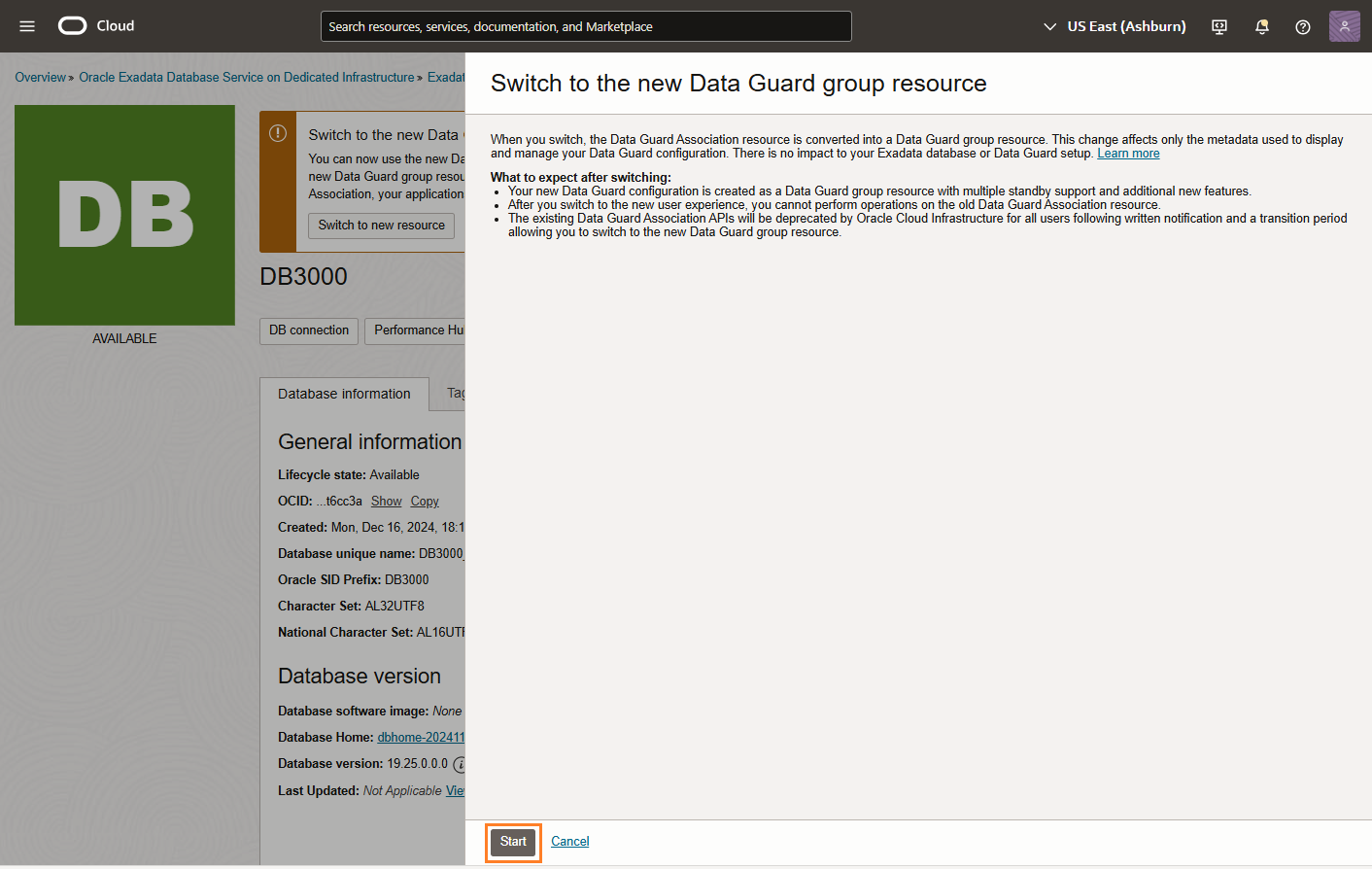Go to the Overview breadcrumb
The width and height of the screenshot is (1372, 869).
tap(40, 78)
